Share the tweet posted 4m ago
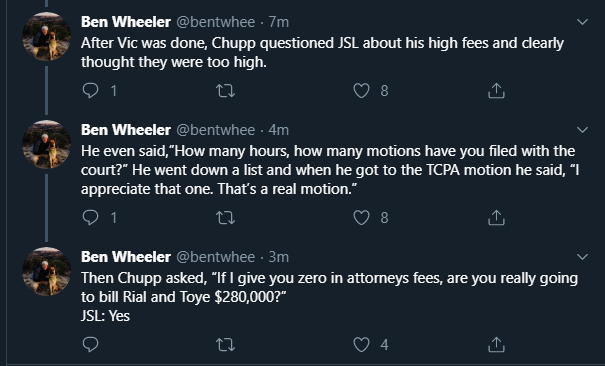The height and width of the screenshot is (366, 605). 496,218
